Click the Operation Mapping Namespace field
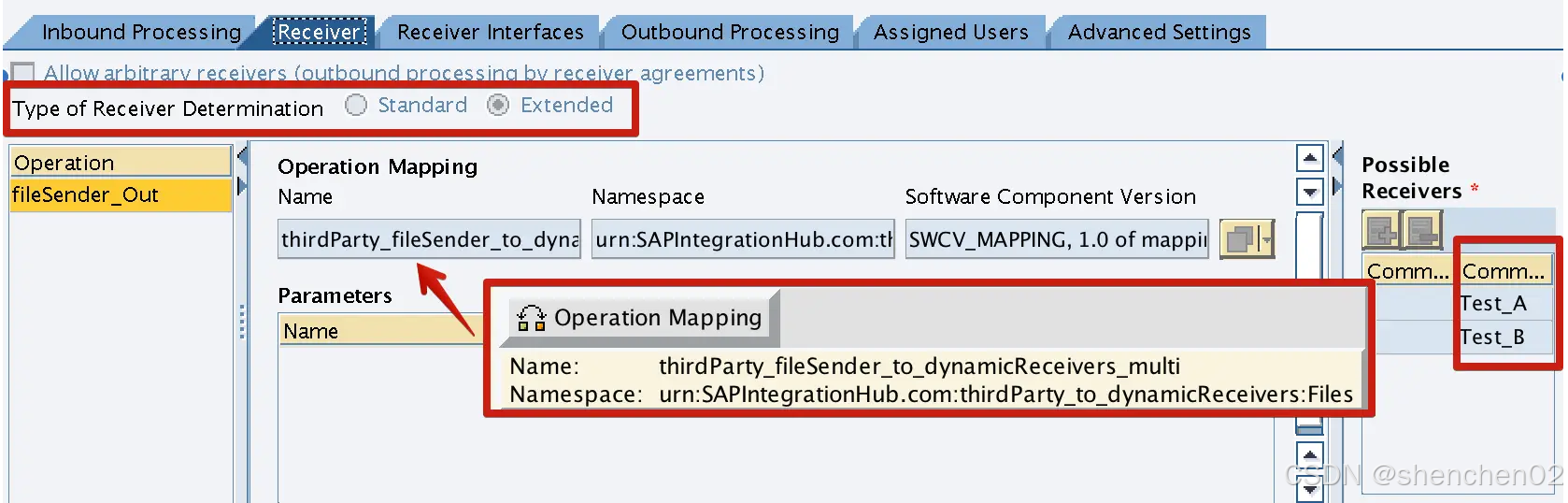The image size is (1568, 503). [743, 239]
